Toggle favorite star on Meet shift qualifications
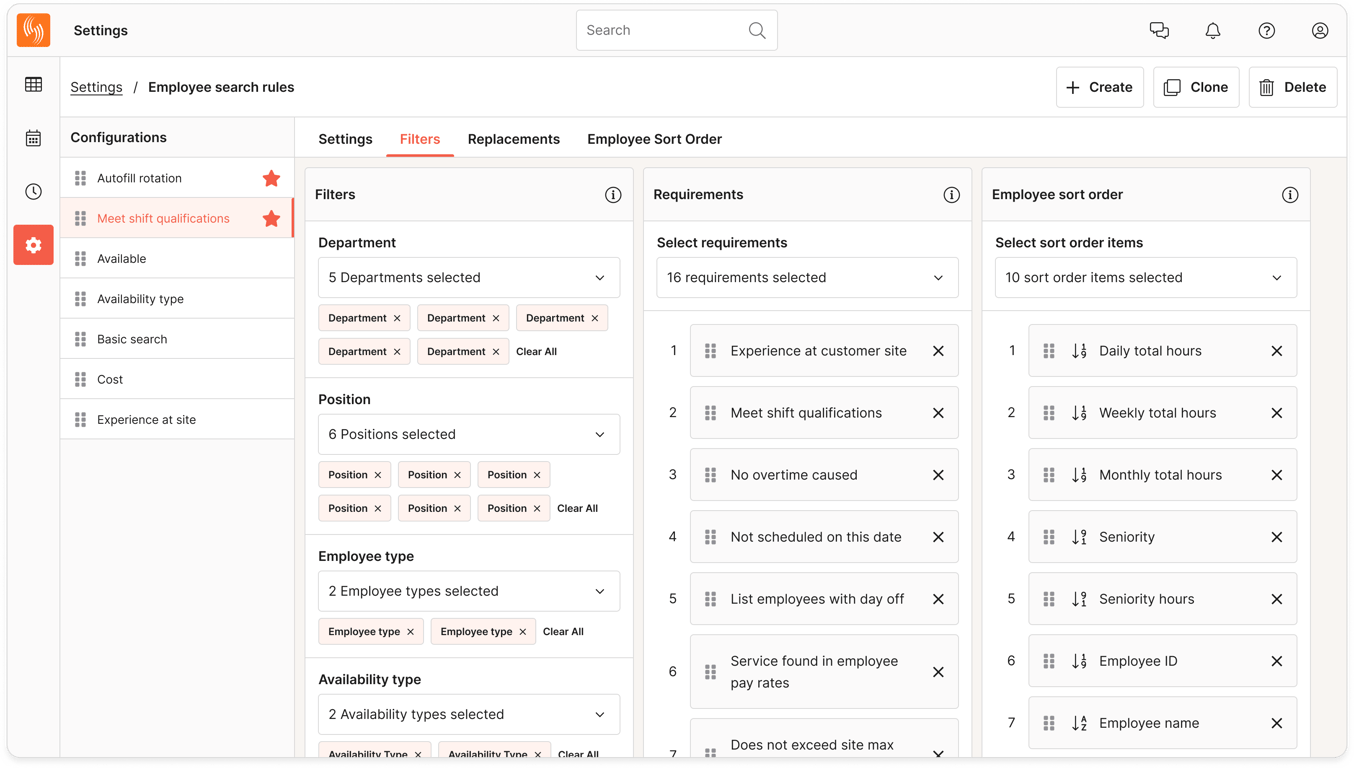 pyautogui.click(x=271, y=218)
